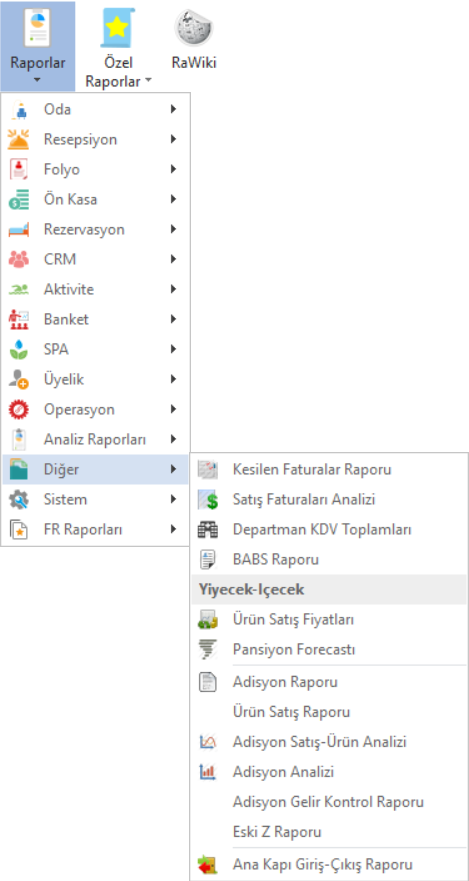Click the Adisyon Analizi bar chart icon
This screenshot has width=469, height=881.
[x=208, y=772]
